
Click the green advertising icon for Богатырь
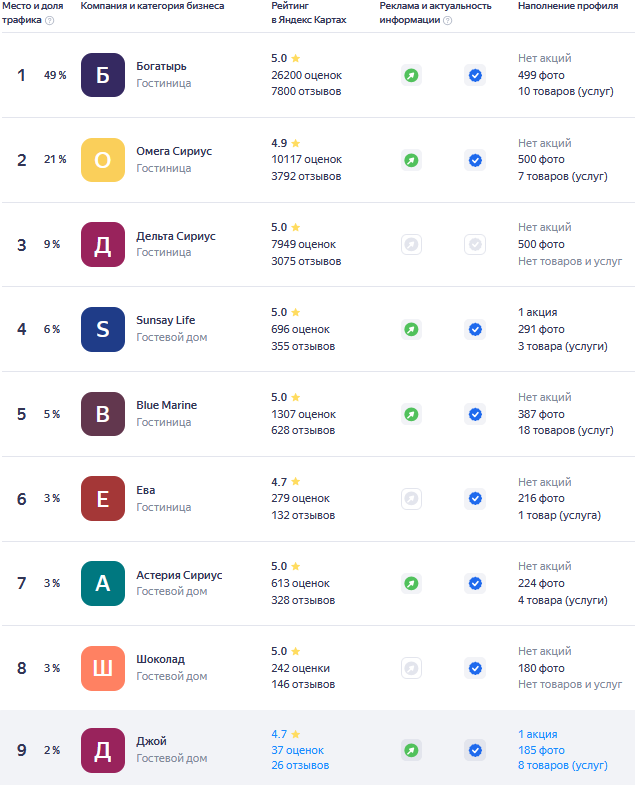(x=411, y=75)
